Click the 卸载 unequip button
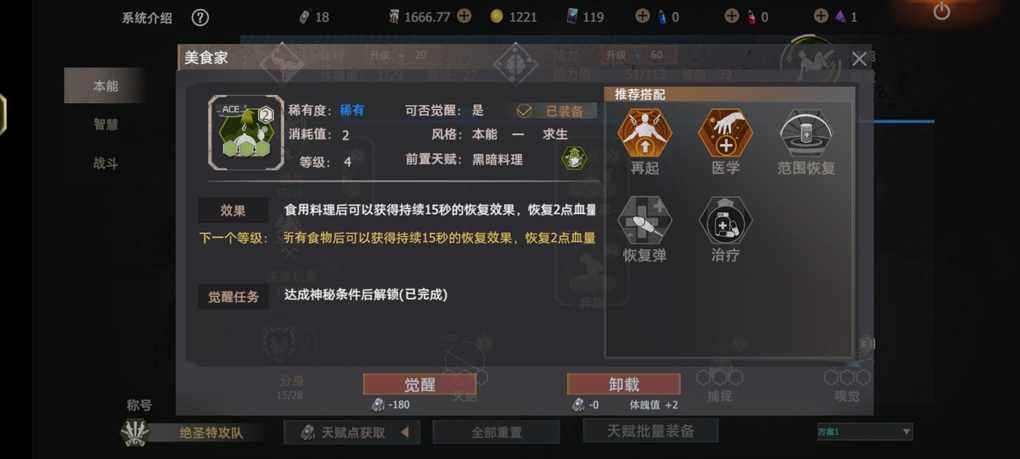Screen dimensions: 1020x459 tap(624, 384)
